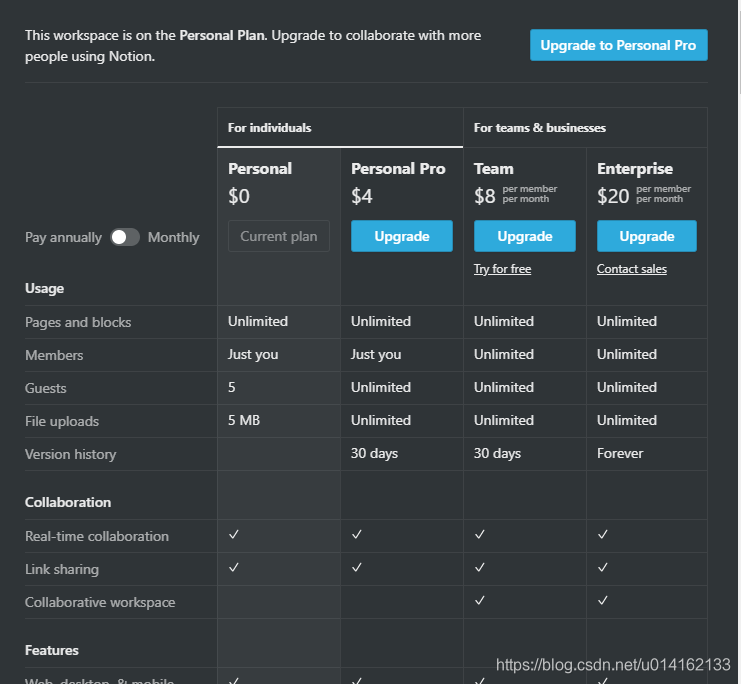Open the Try for free link

point(502,269)
